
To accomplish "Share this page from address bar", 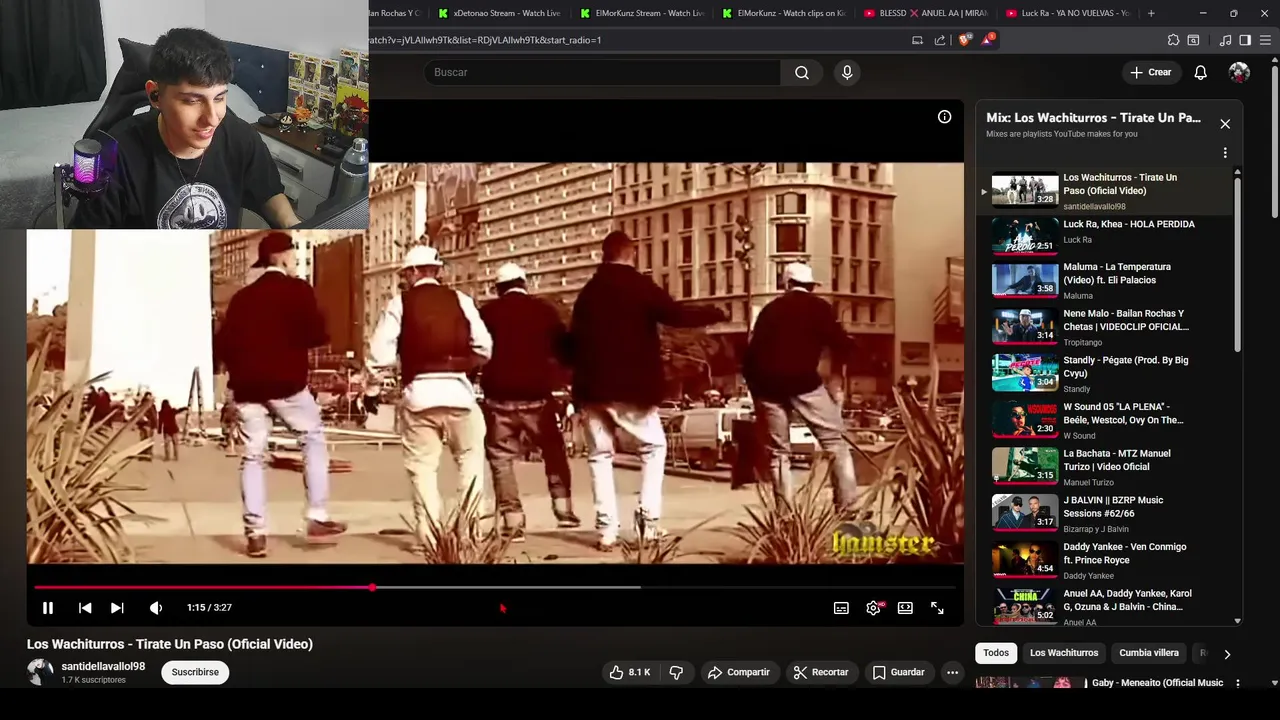I will pyautogui.click(x=940, y=40).
